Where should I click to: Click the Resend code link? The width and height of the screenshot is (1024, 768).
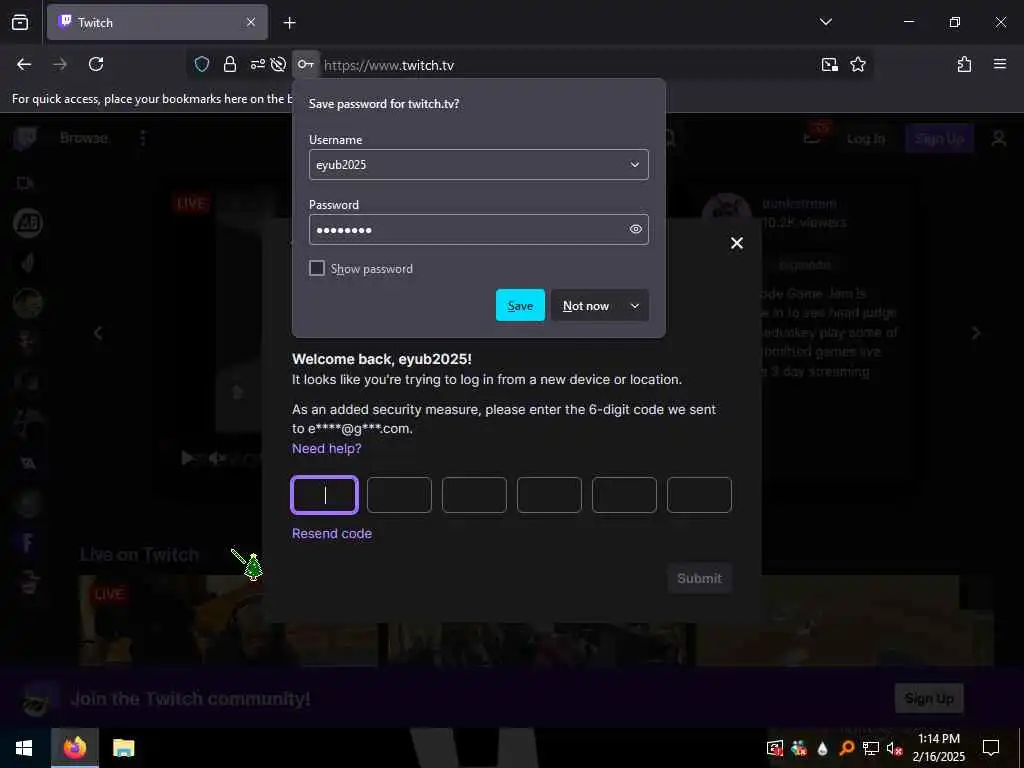(332, 534)
